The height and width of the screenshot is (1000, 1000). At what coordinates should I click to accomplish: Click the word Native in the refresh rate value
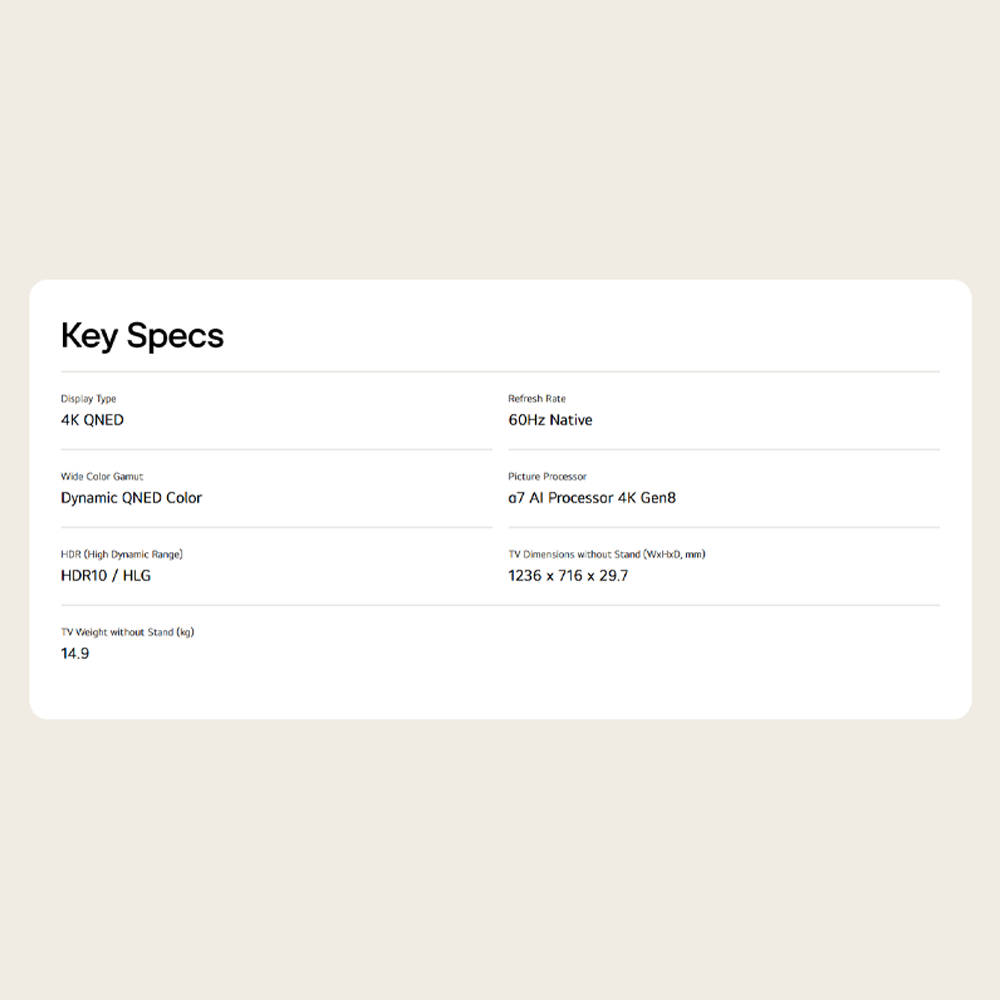570,420
